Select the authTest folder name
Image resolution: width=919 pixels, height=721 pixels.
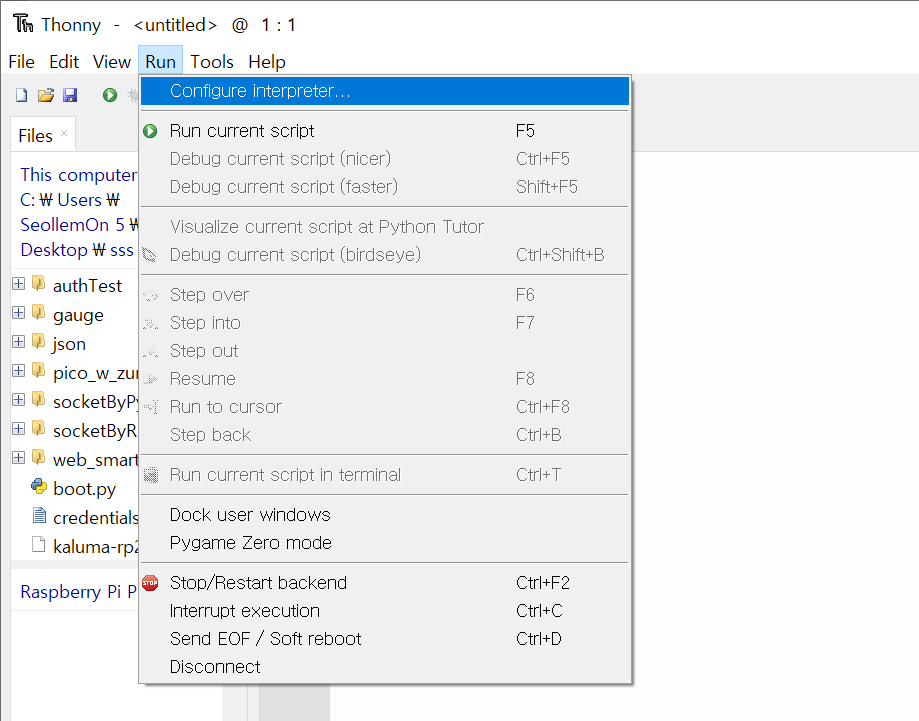tap(87, 285)
